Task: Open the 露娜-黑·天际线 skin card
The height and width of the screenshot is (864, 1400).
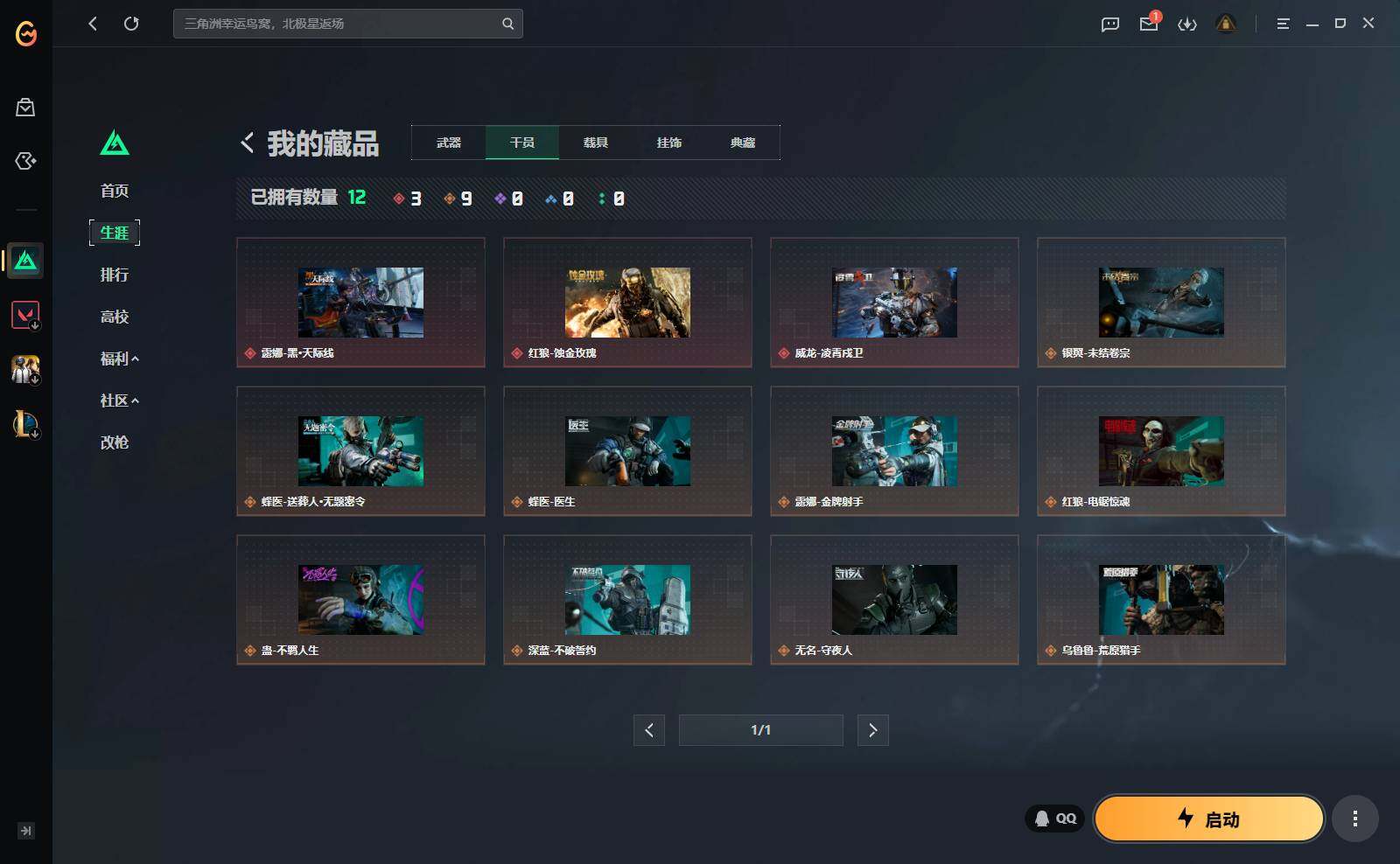Action: [360, 303]
